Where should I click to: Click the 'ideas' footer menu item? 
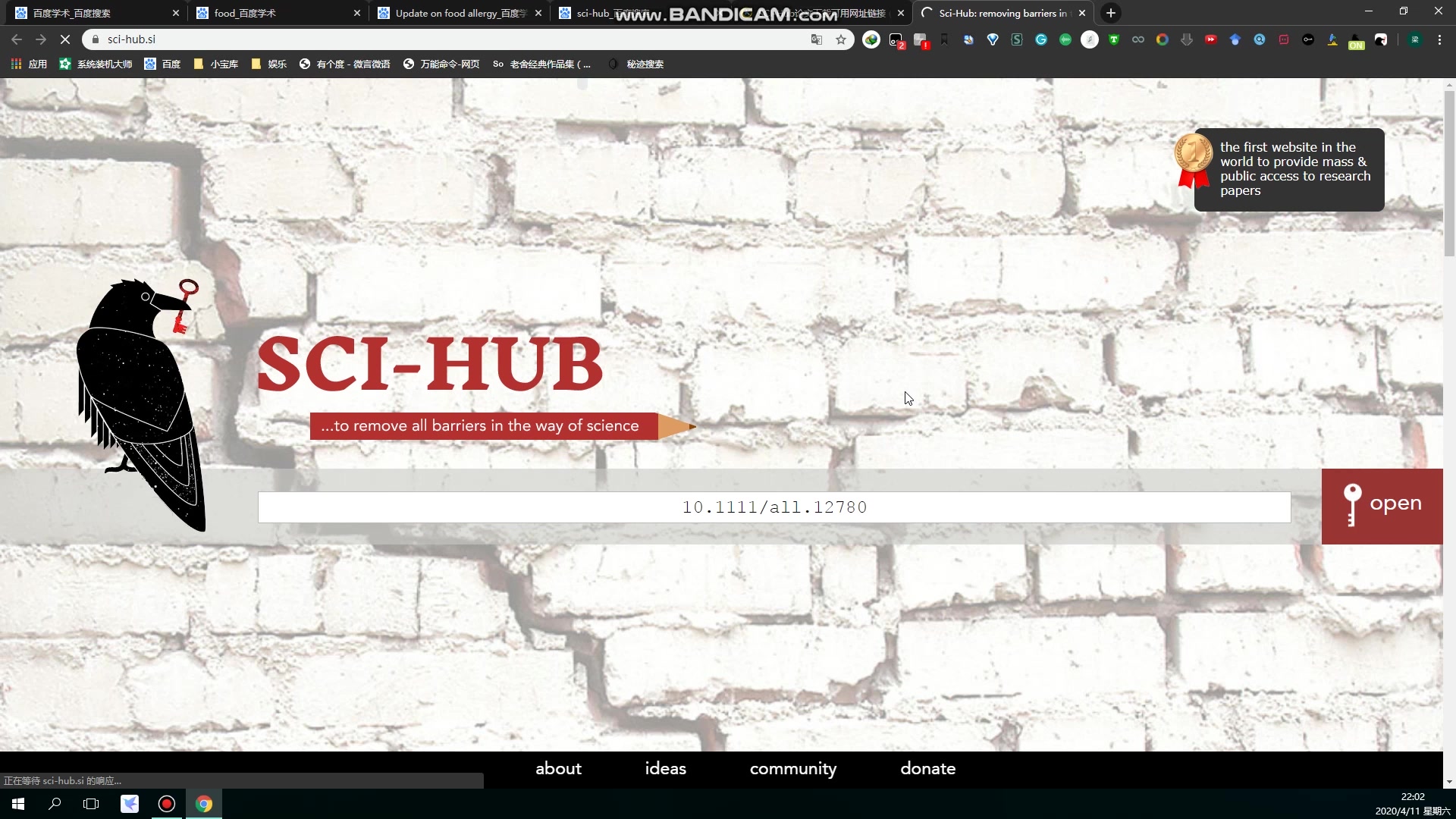click(666, 768)
